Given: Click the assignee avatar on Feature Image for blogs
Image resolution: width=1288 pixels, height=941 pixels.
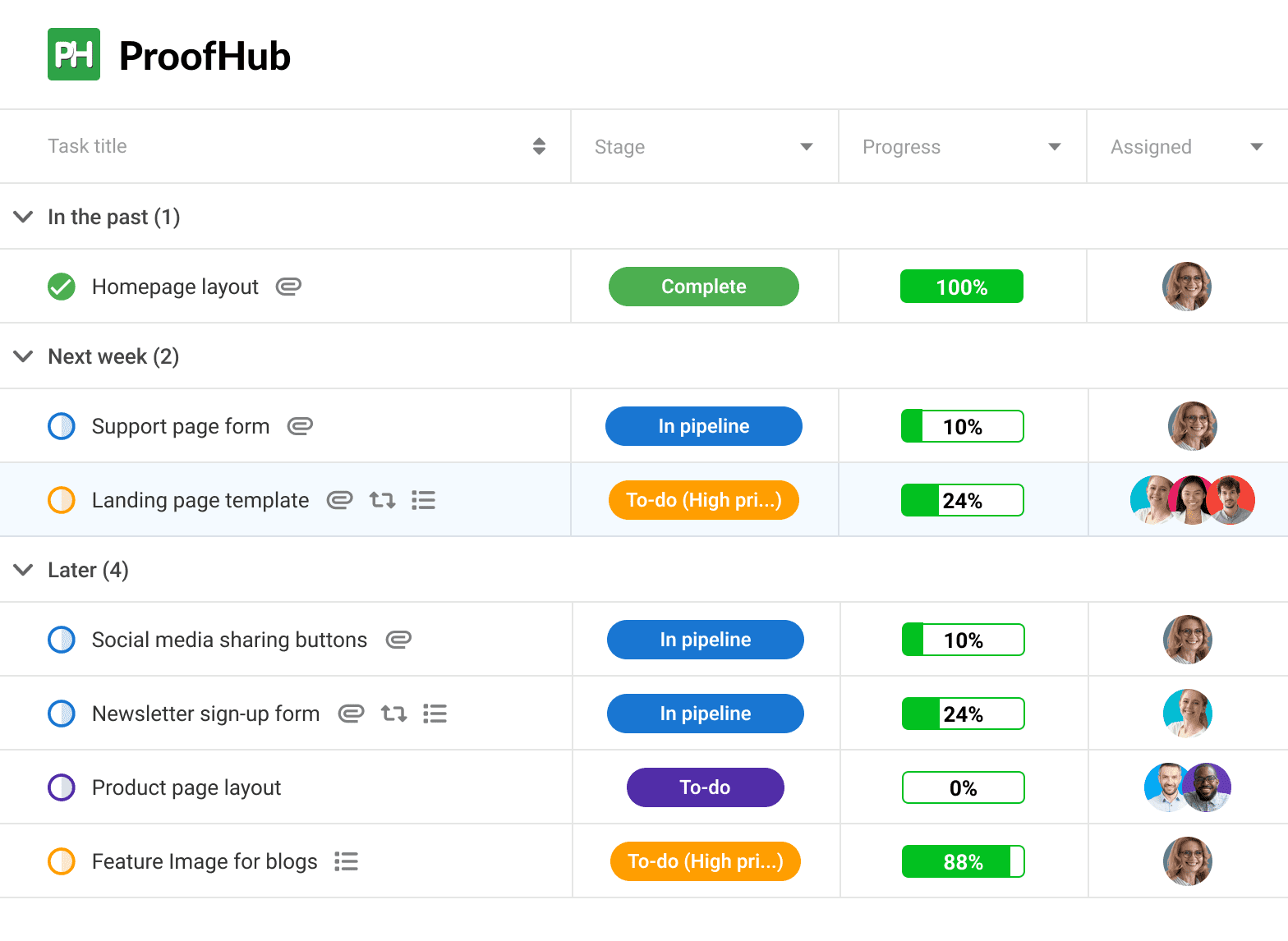Looking at the screenshot, I should tap(1187, 861).
